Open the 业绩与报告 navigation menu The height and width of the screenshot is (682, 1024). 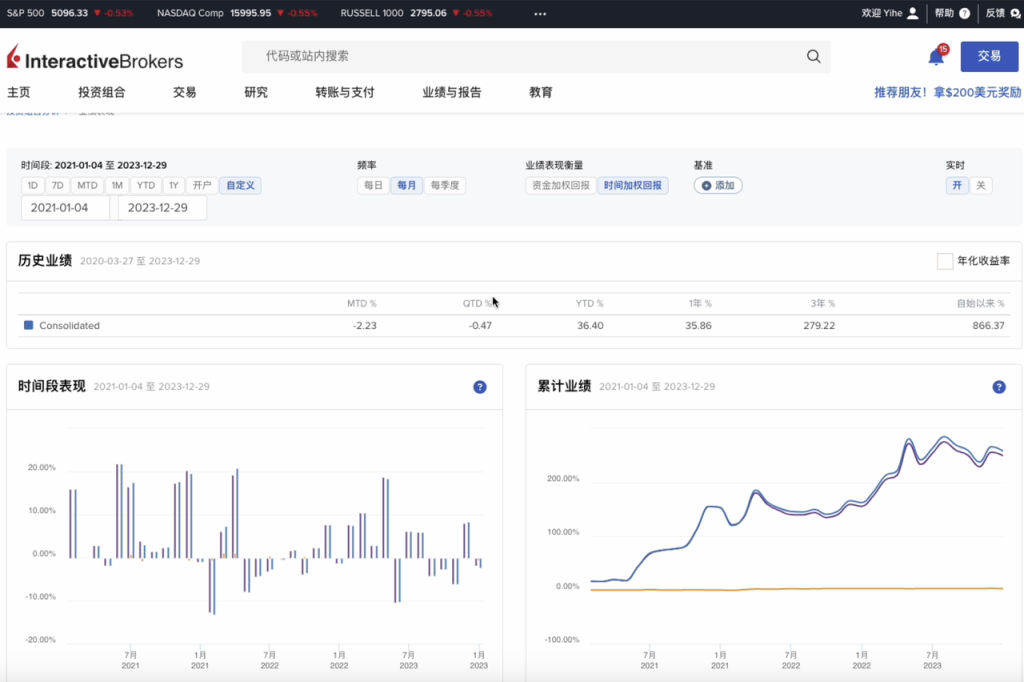(x=451, y=92)
